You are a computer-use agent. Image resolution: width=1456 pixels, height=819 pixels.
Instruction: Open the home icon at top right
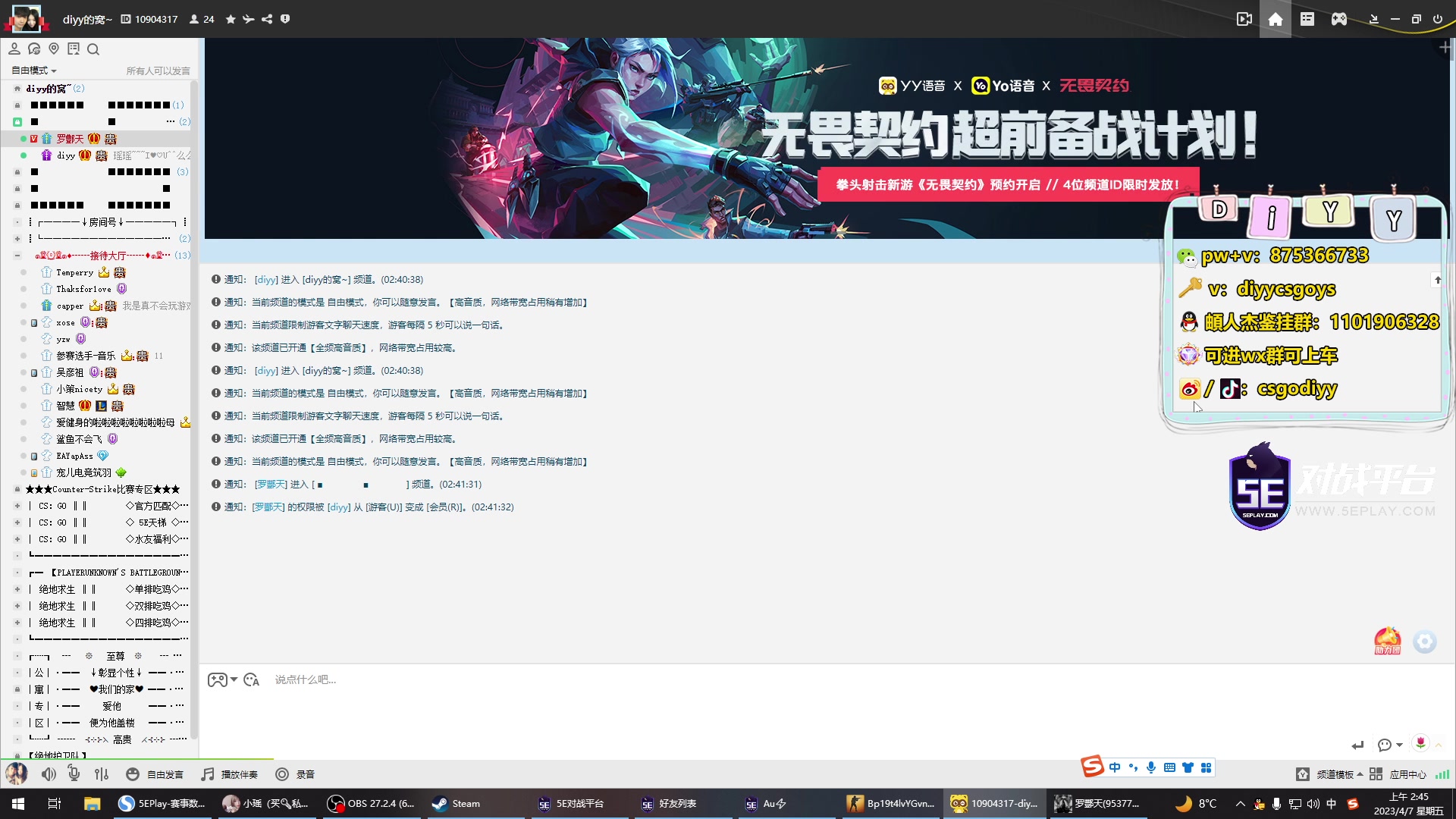click(x=1276, y=19)
